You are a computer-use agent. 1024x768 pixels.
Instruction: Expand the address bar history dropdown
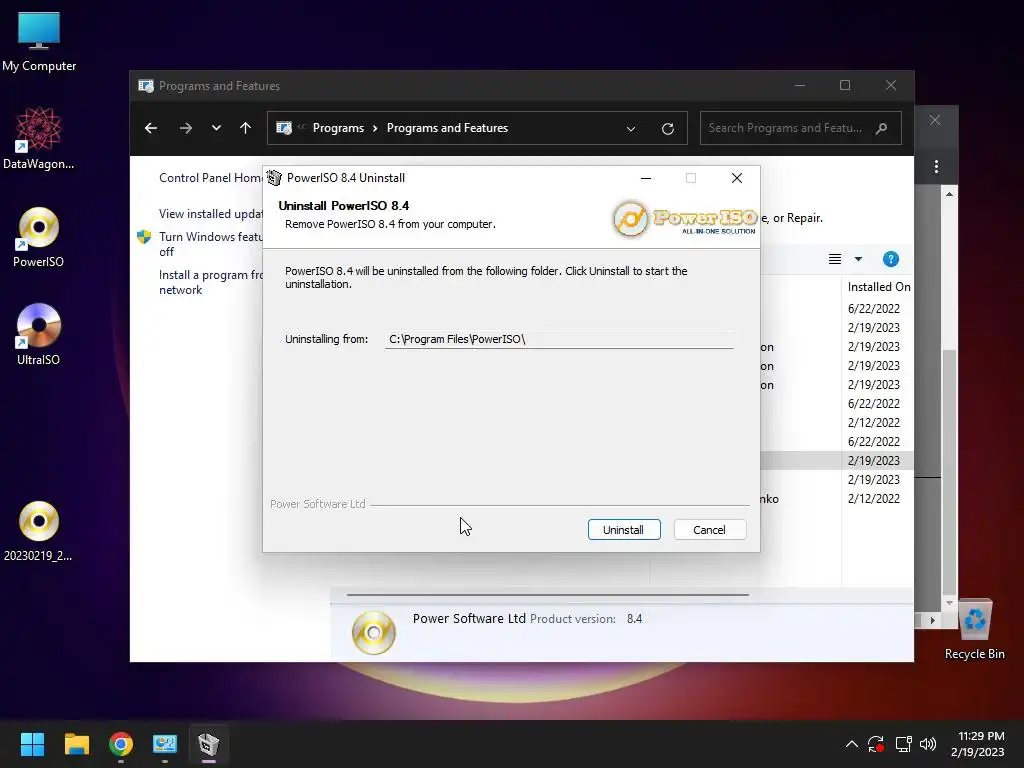click(x=631, y=129)
